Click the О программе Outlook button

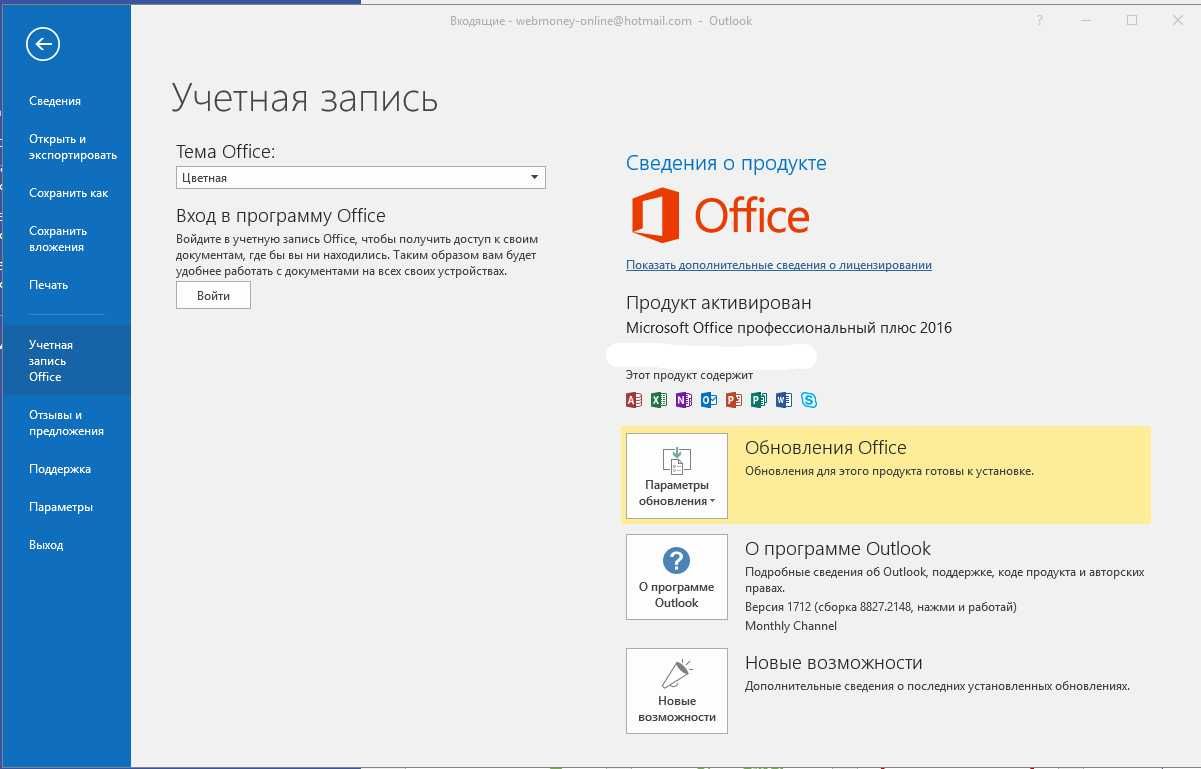click(677, 577)
